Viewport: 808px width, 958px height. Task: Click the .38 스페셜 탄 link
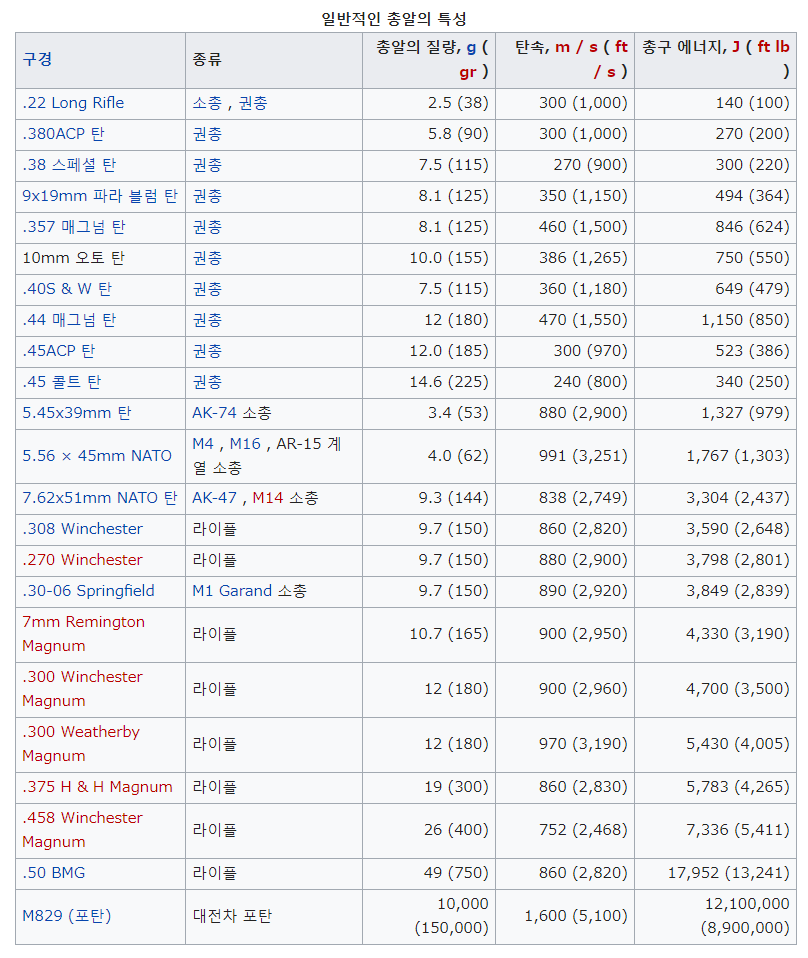[x=68, y=165]
